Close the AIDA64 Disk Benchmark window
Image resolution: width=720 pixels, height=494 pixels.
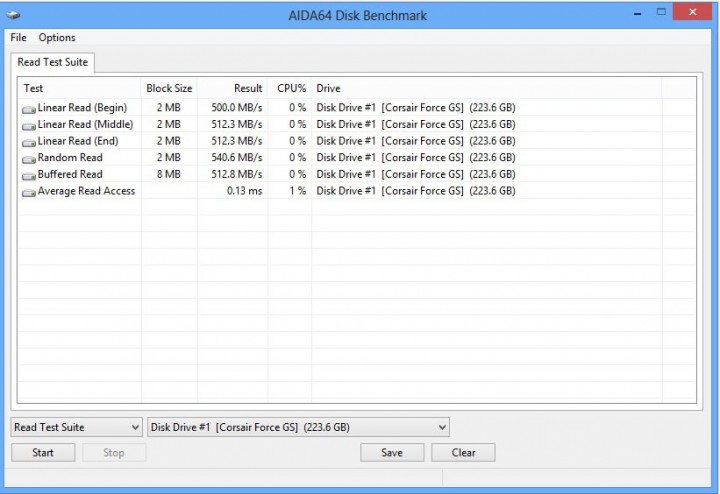click(x=692, y=12)
